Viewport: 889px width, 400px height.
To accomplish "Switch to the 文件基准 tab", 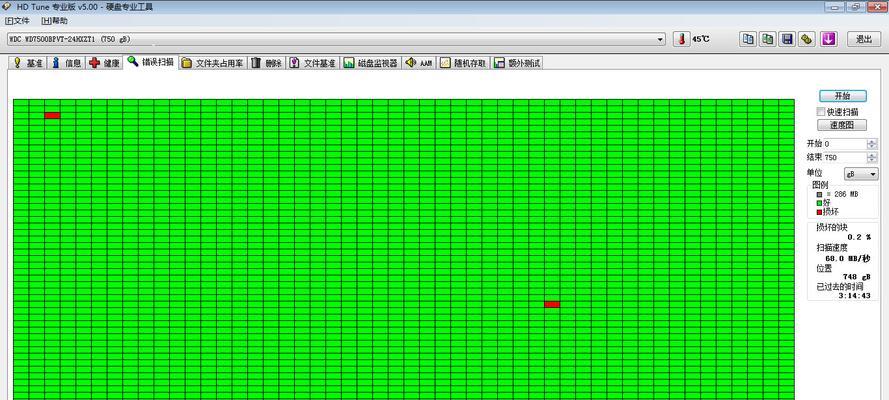I will 312,63.
